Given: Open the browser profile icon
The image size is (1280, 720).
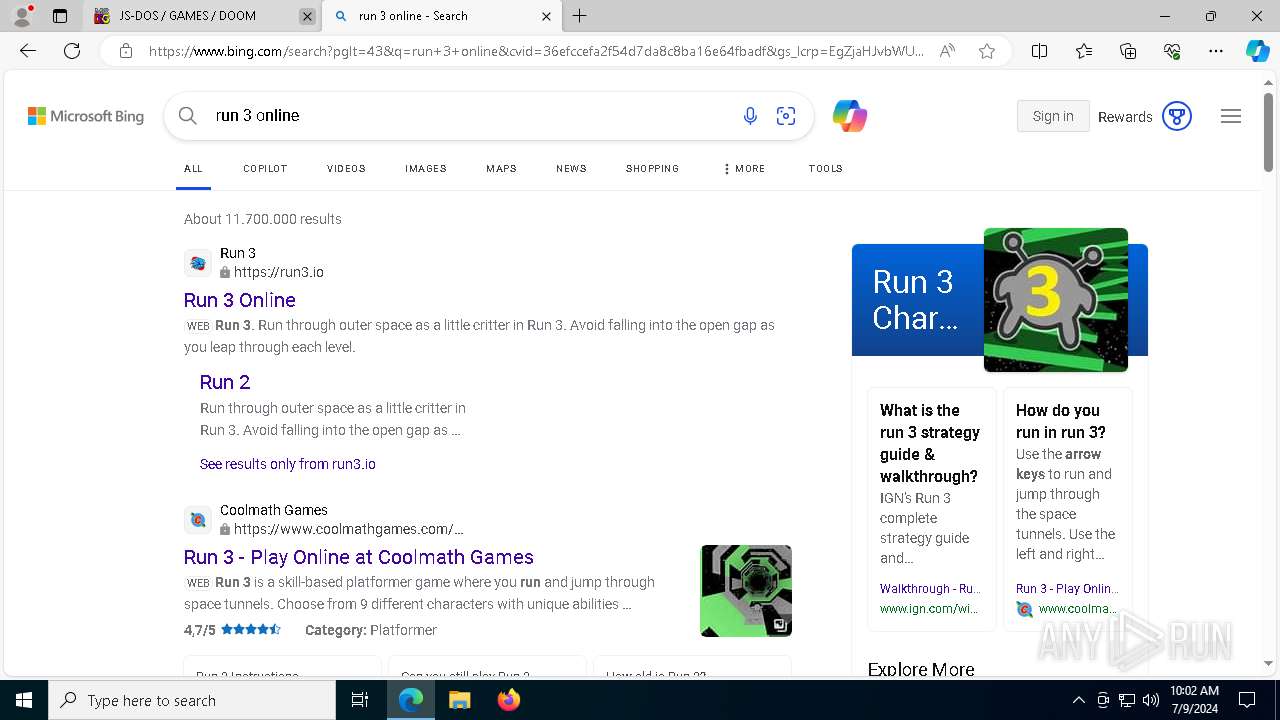Looking at the screenshot, I should click(21, 16).
